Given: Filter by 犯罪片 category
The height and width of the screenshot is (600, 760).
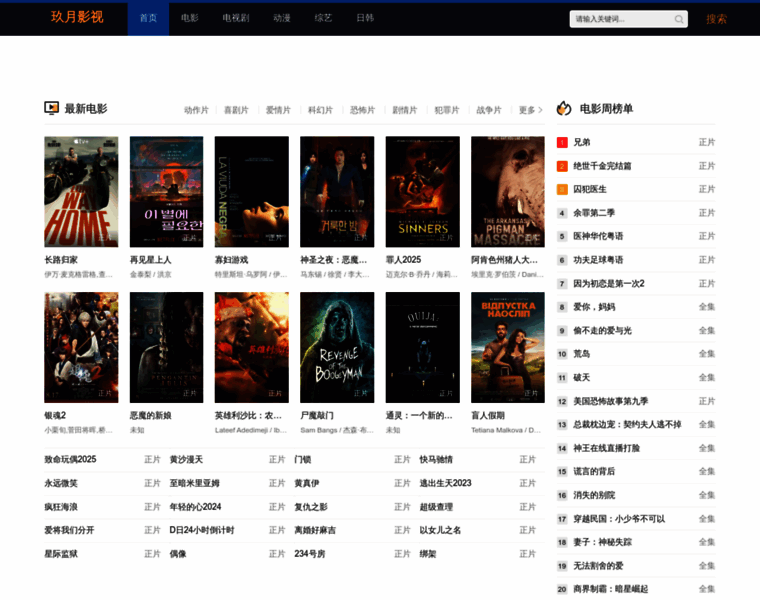Looking at the screenshot, I should (x=447, y=111).
